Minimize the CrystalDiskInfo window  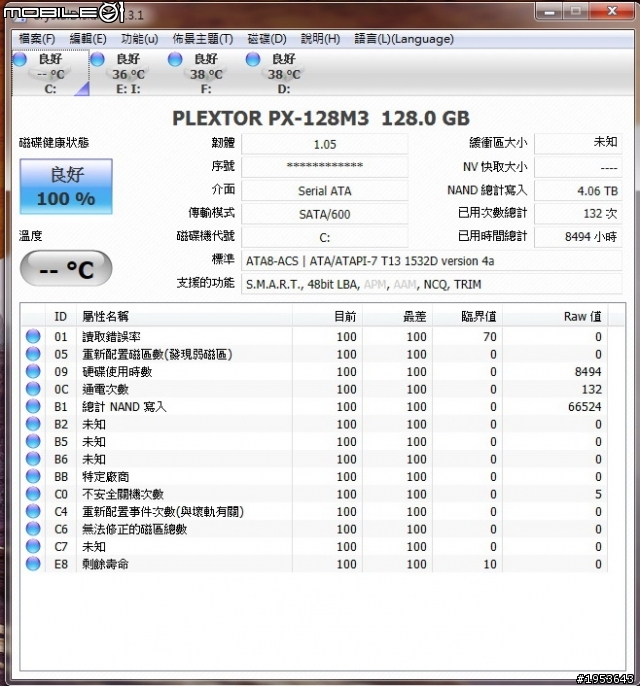549,12
